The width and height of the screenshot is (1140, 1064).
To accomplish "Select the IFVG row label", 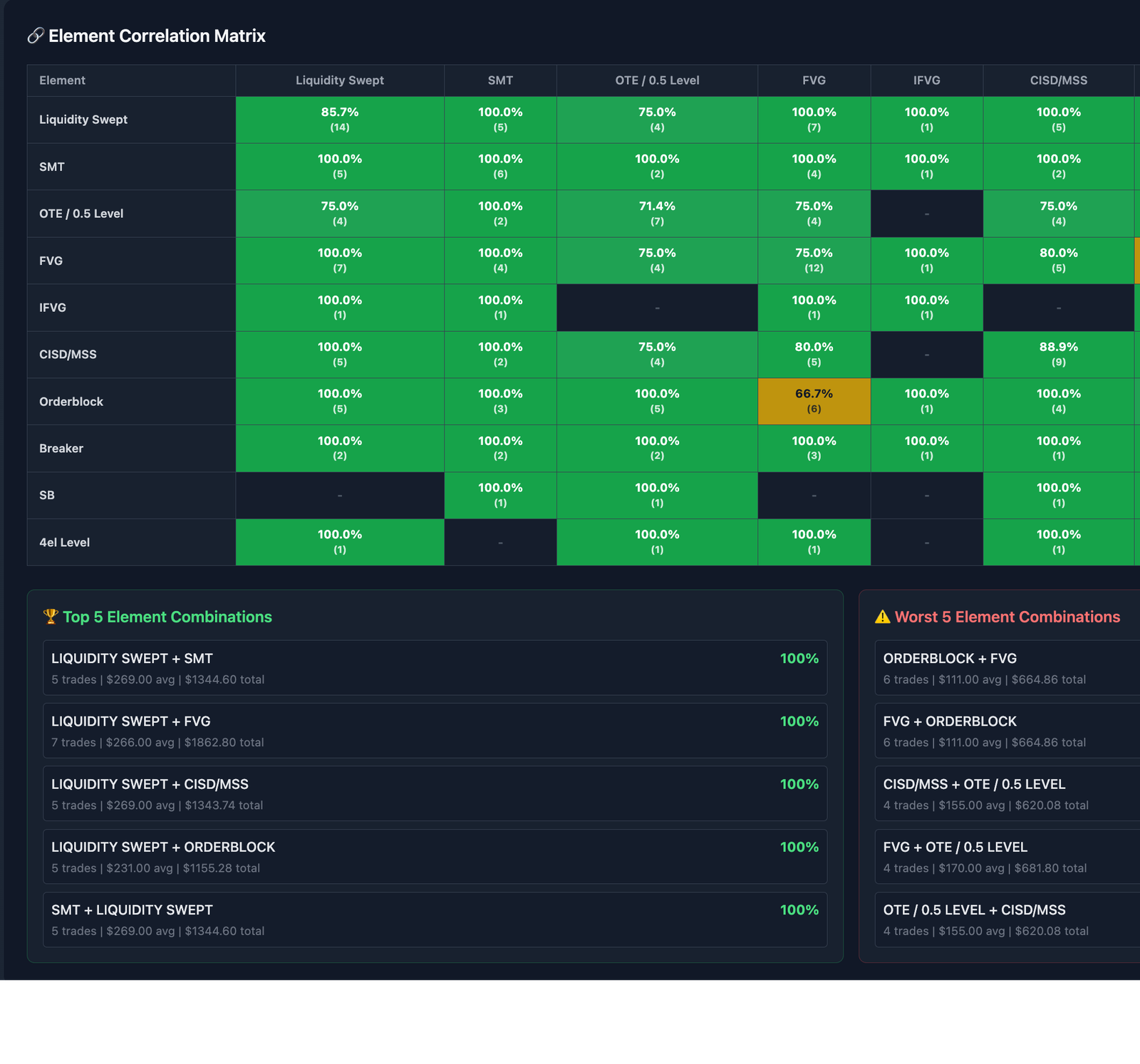I will coord(53,308).
